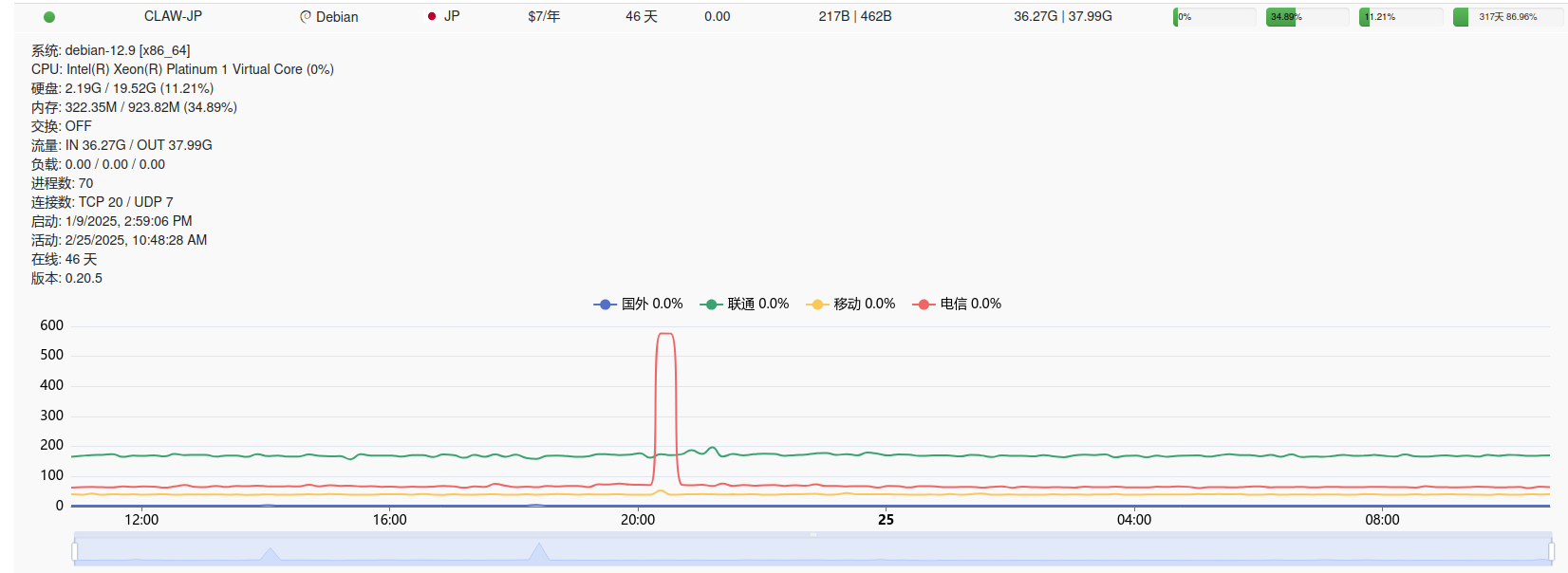Click the 硬盘: 2.19G / 19.52G line
This screenshot has height=573, width=1568.
coord(122,88)
